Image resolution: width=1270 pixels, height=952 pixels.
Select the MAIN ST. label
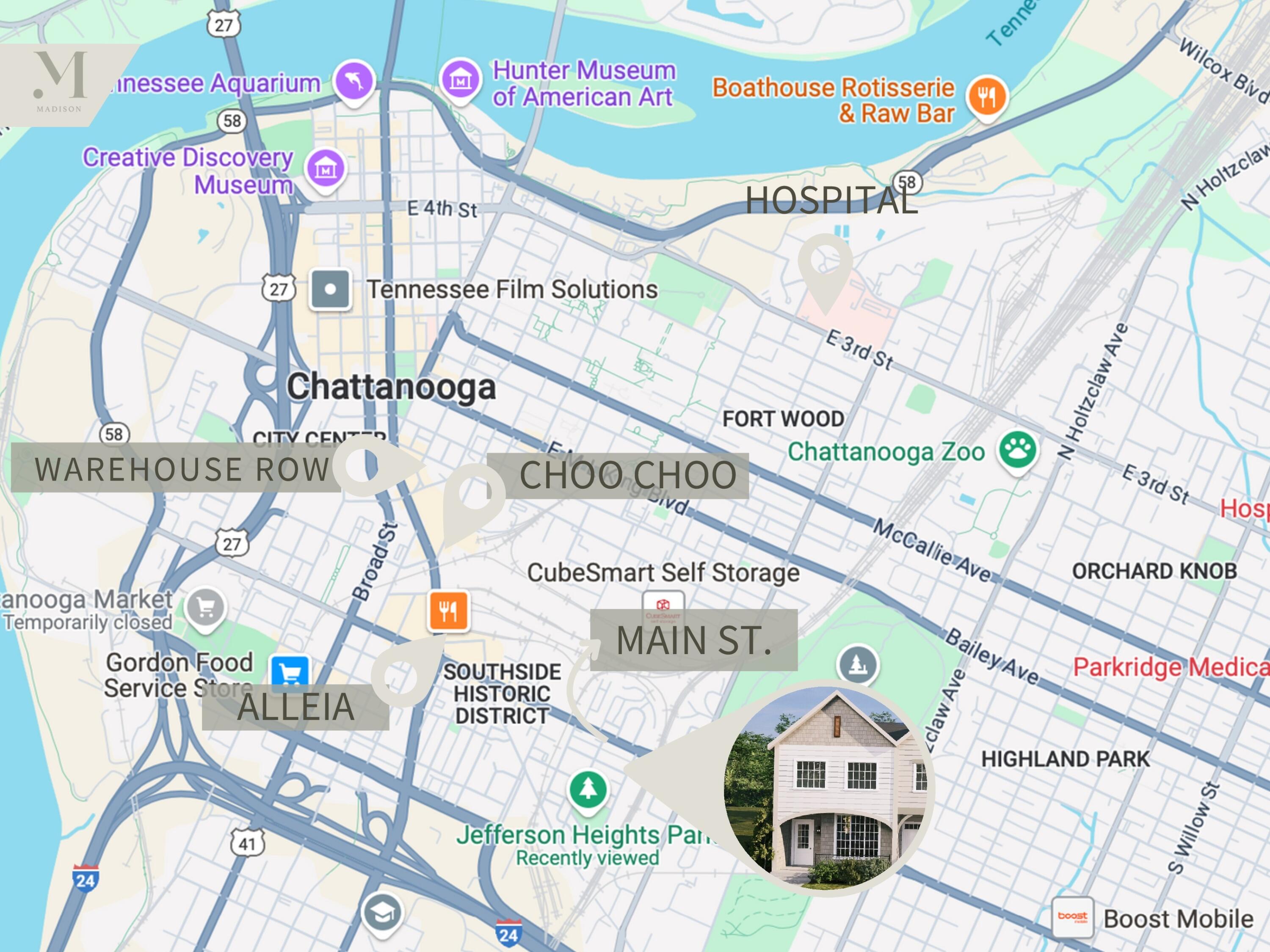[693, 640]
